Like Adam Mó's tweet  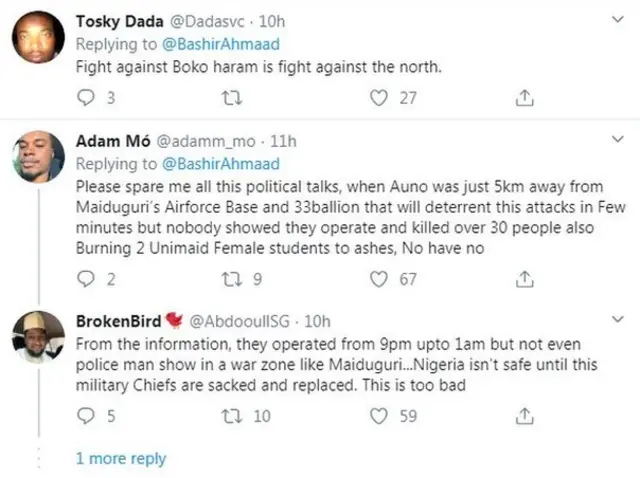[378, 279]
